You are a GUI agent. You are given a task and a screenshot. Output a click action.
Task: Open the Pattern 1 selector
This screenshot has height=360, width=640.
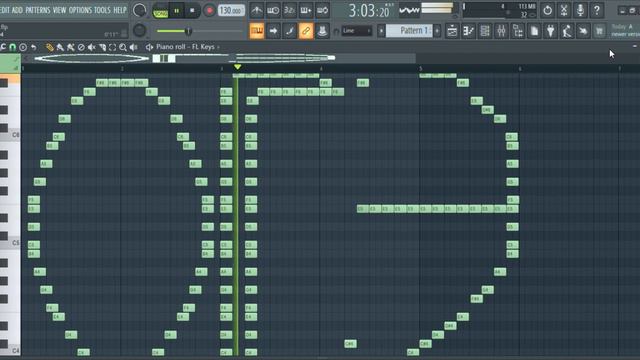coord(409,31)
